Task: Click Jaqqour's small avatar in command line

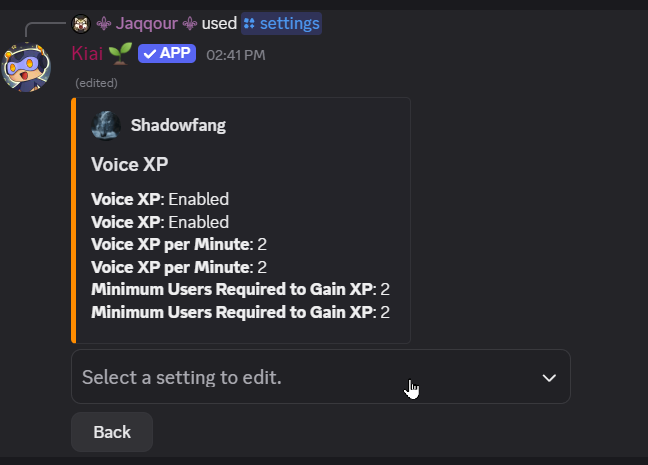Action: (x=81, y=23)
